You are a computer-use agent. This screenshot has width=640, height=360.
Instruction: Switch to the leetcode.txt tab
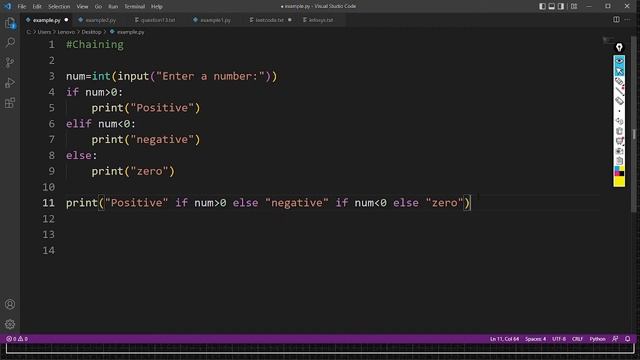point(269,20)
